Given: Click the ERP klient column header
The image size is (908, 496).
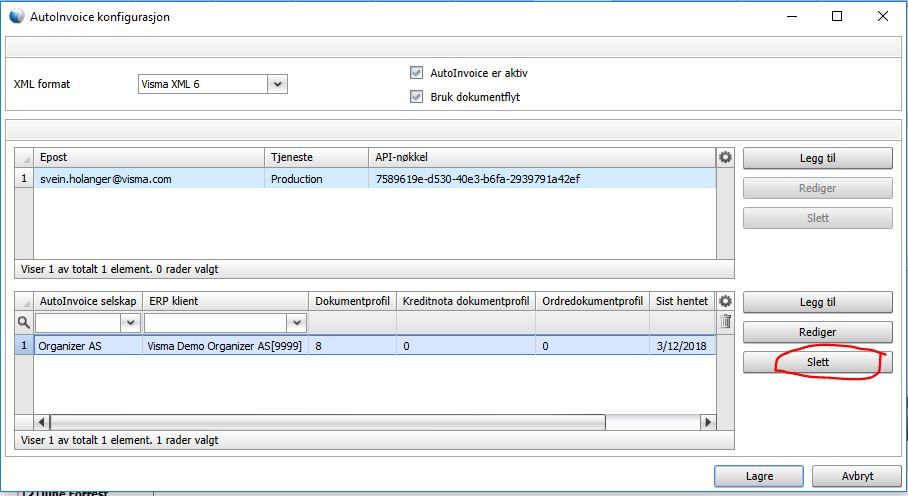Looking at the screenshot, I should coord(225,301).
